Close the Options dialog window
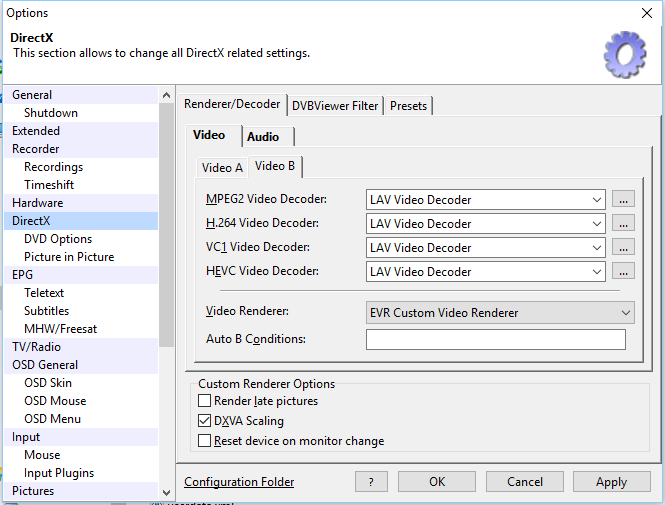The width and height of the screenshot is (665, 505). pos(645,14)
